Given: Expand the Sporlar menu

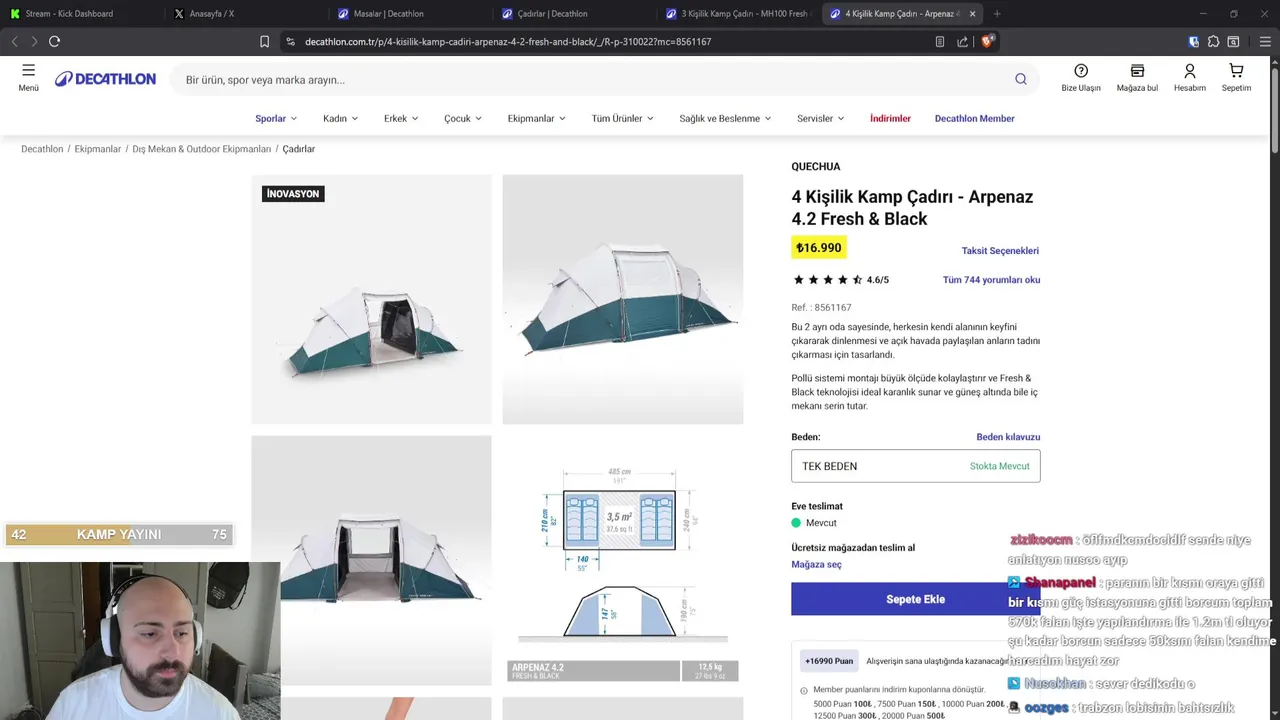Looking at the screenshot, I should point(276,118).
